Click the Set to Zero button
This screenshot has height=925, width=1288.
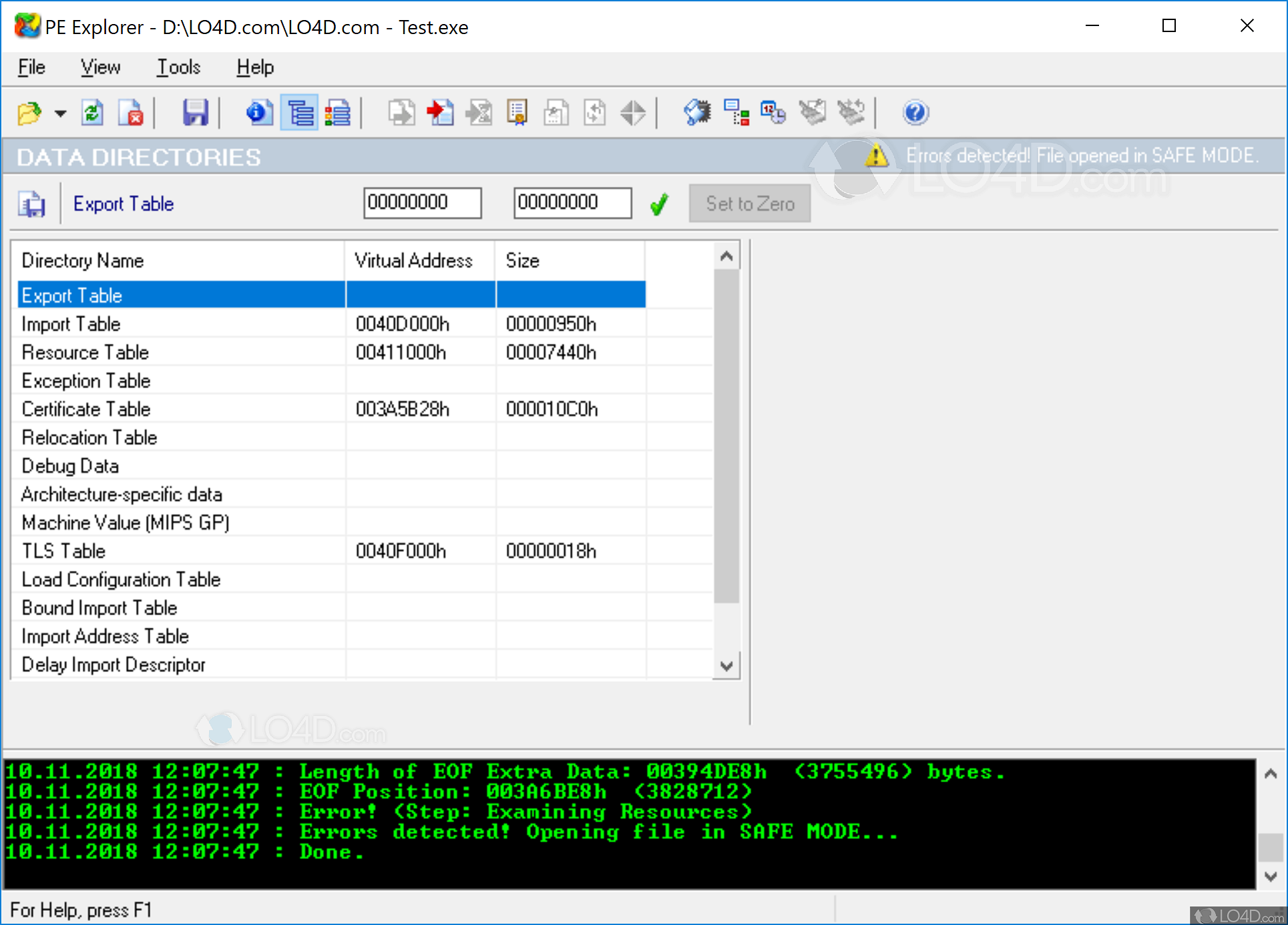[x=749, y=204]
